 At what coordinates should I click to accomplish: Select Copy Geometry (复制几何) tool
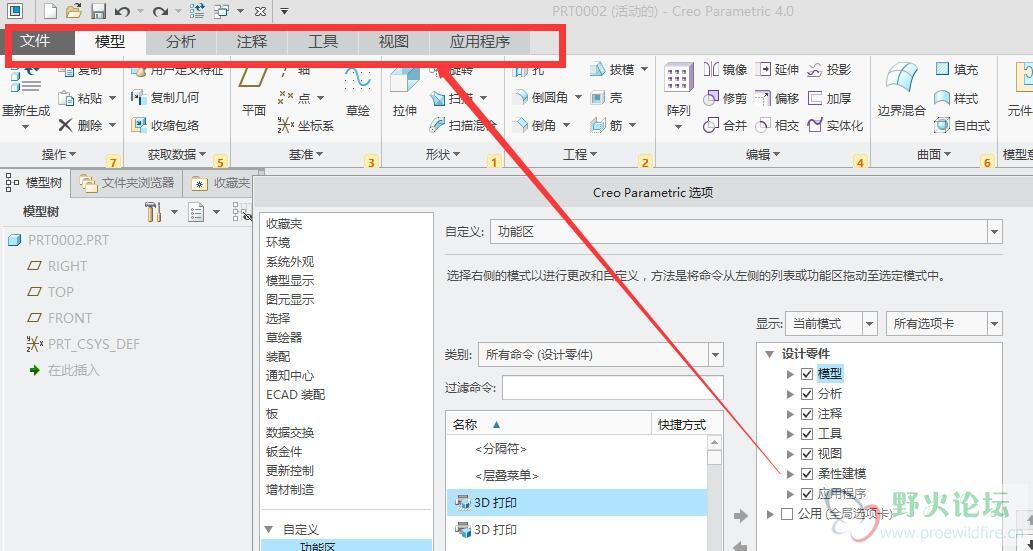point(165,98)
